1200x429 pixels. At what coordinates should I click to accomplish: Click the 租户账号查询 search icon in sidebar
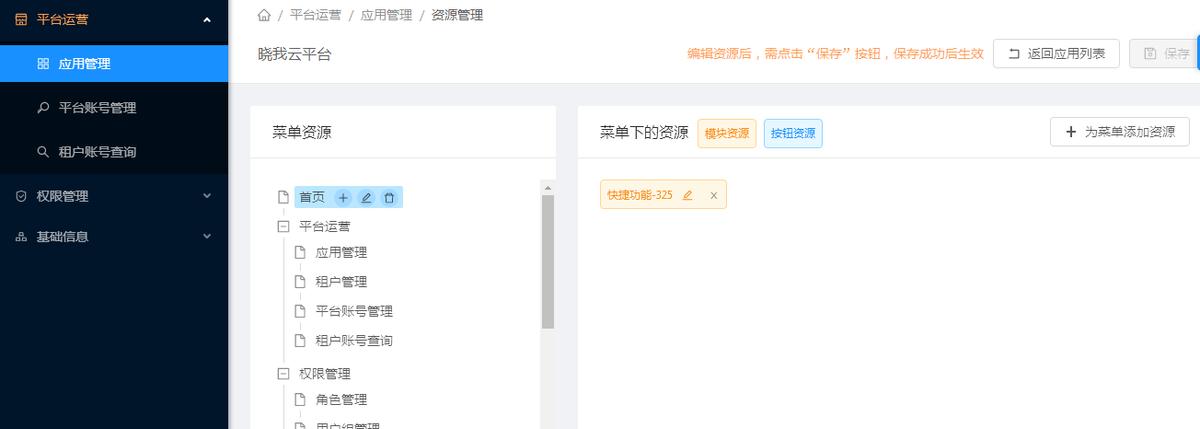tap(43, 152)
